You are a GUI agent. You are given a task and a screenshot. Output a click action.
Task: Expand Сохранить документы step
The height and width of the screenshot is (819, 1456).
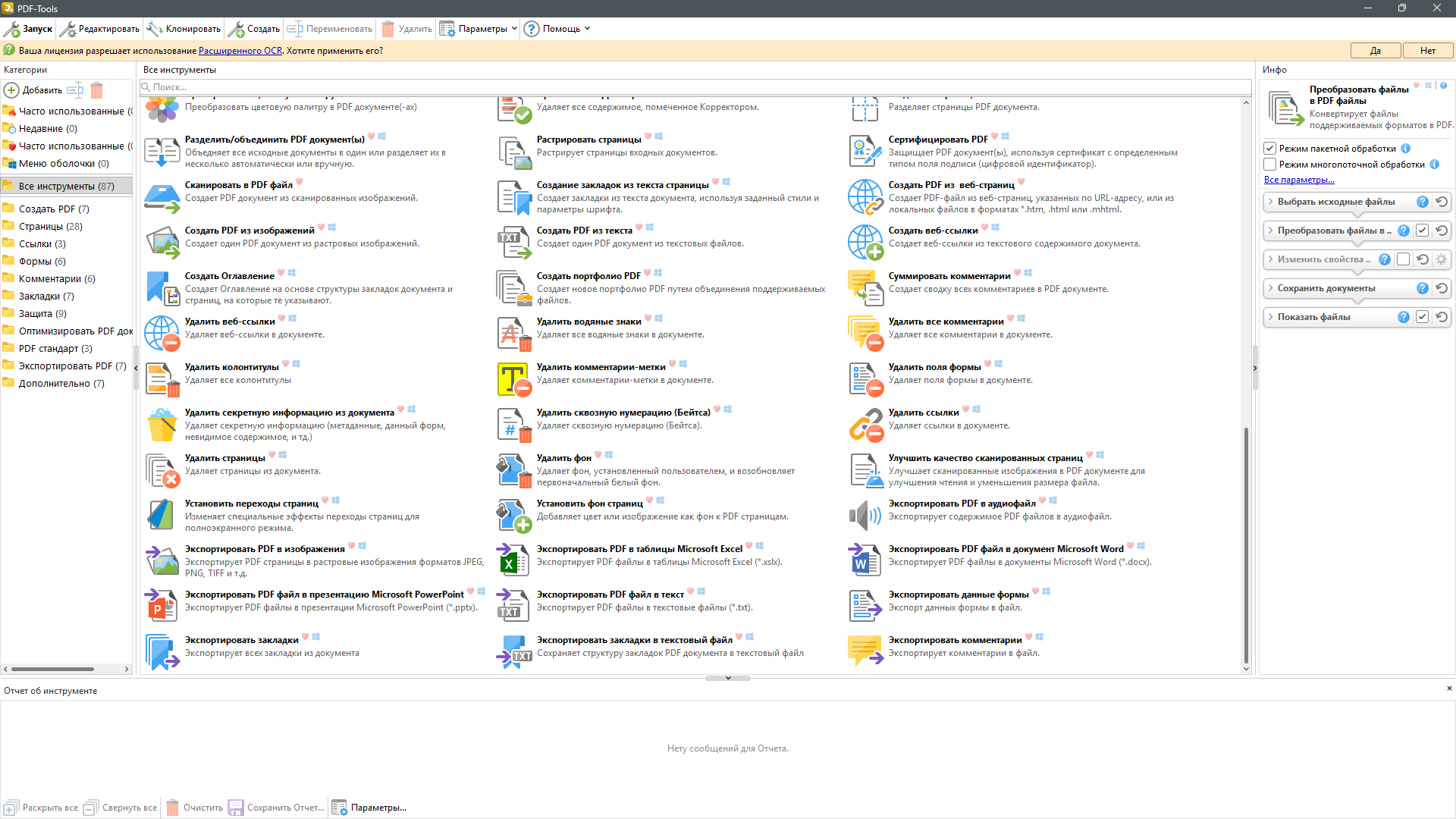(1271, 288)
